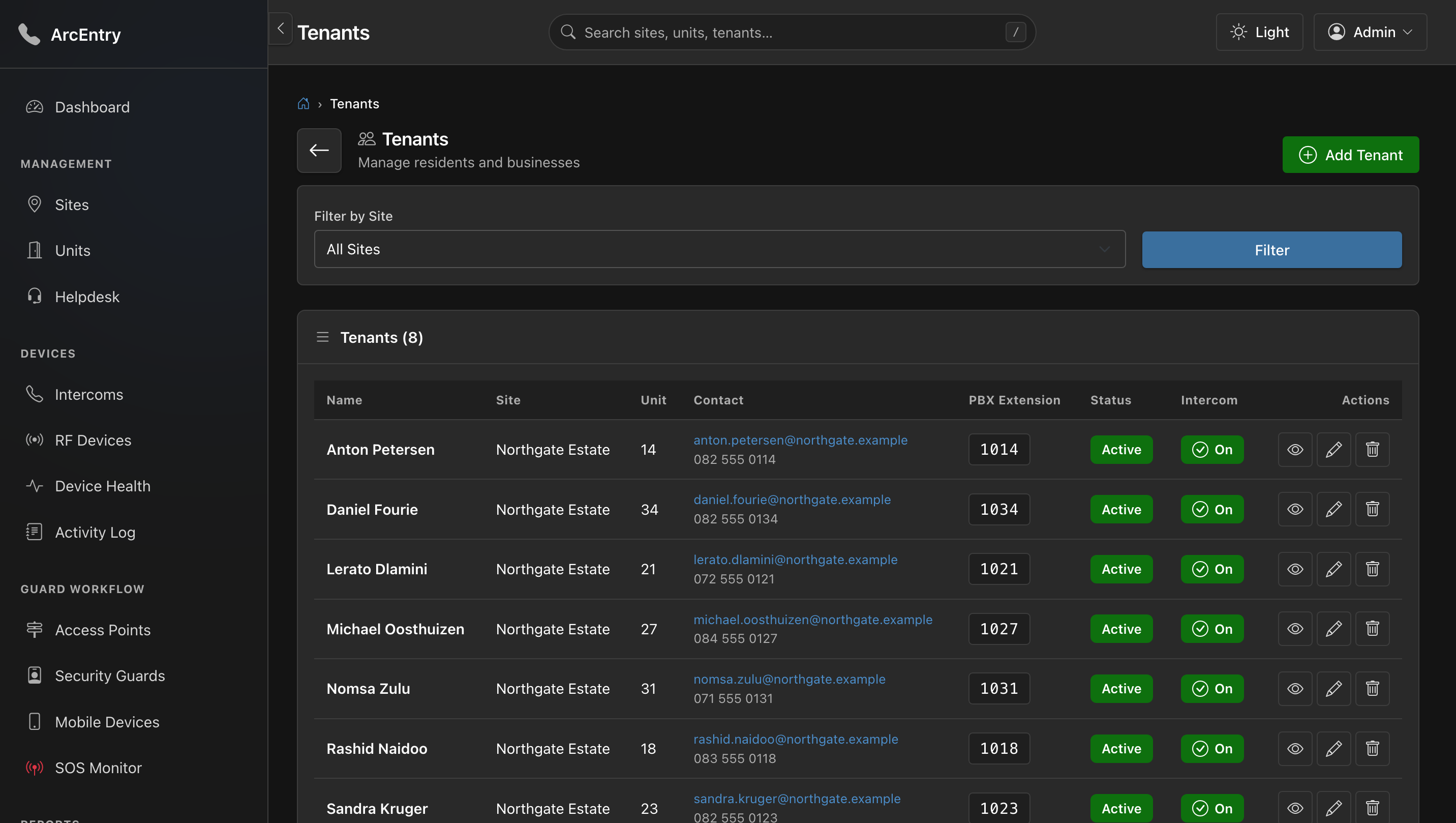Select Intercoms from the sidebar
This screenshot has width=1456, height=823.
[x=133, y=394]
